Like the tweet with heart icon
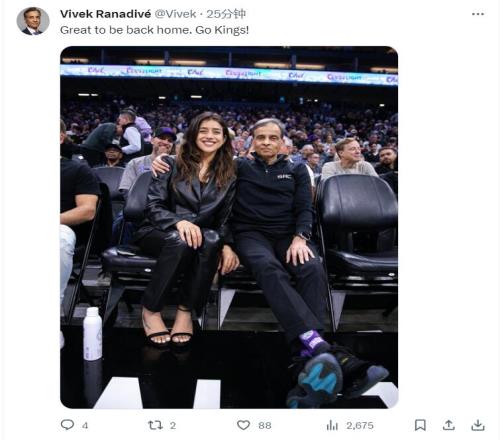This screenshot has width=500, height=440. click(243, 425)
